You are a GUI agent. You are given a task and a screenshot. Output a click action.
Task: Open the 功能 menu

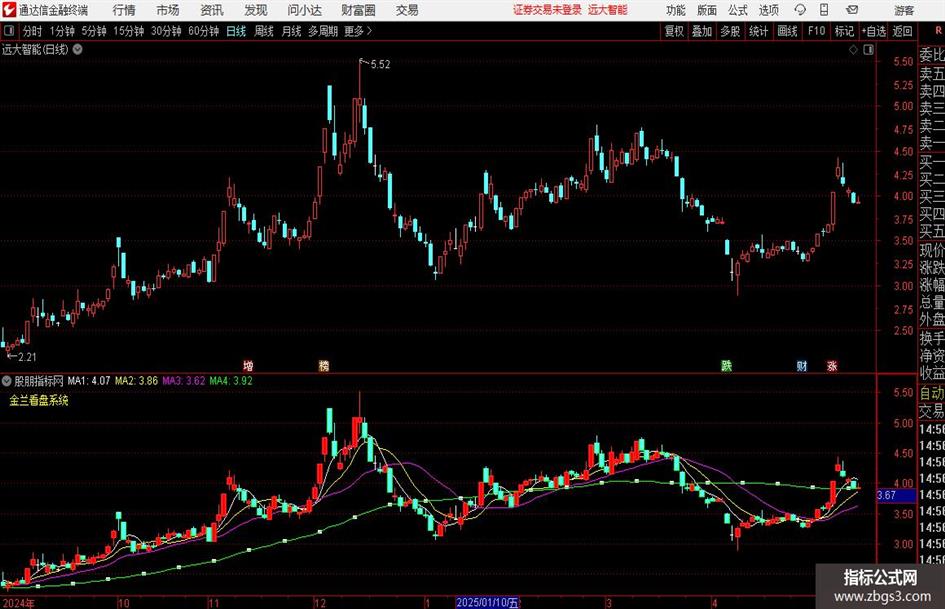pyautogui.click(x=676, y=10)
